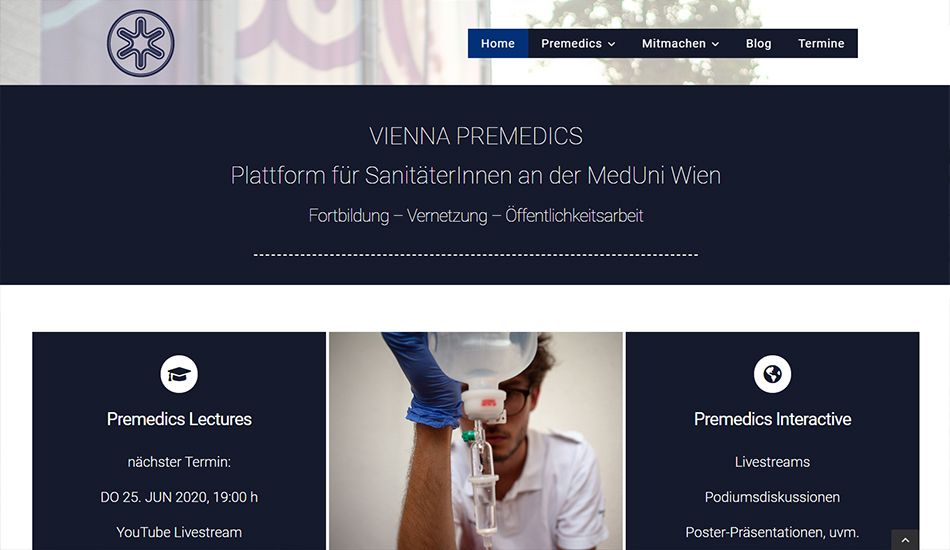The width and height of the screenshot is (950, 550).
Task: Click the graduation cap icon
Action: (179, 374)
